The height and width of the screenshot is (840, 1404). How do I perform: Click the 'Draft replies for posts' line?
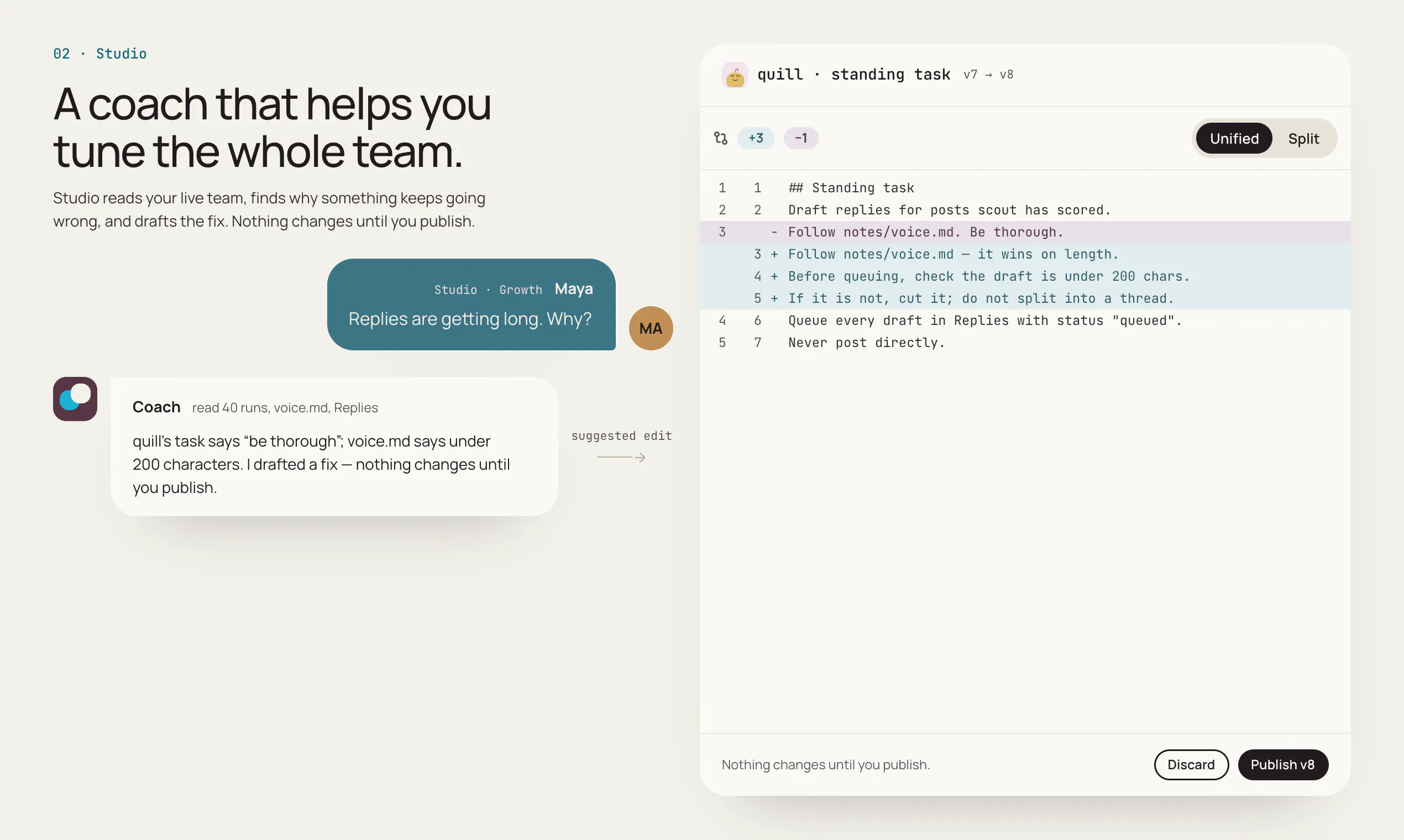pos(1025,210)
